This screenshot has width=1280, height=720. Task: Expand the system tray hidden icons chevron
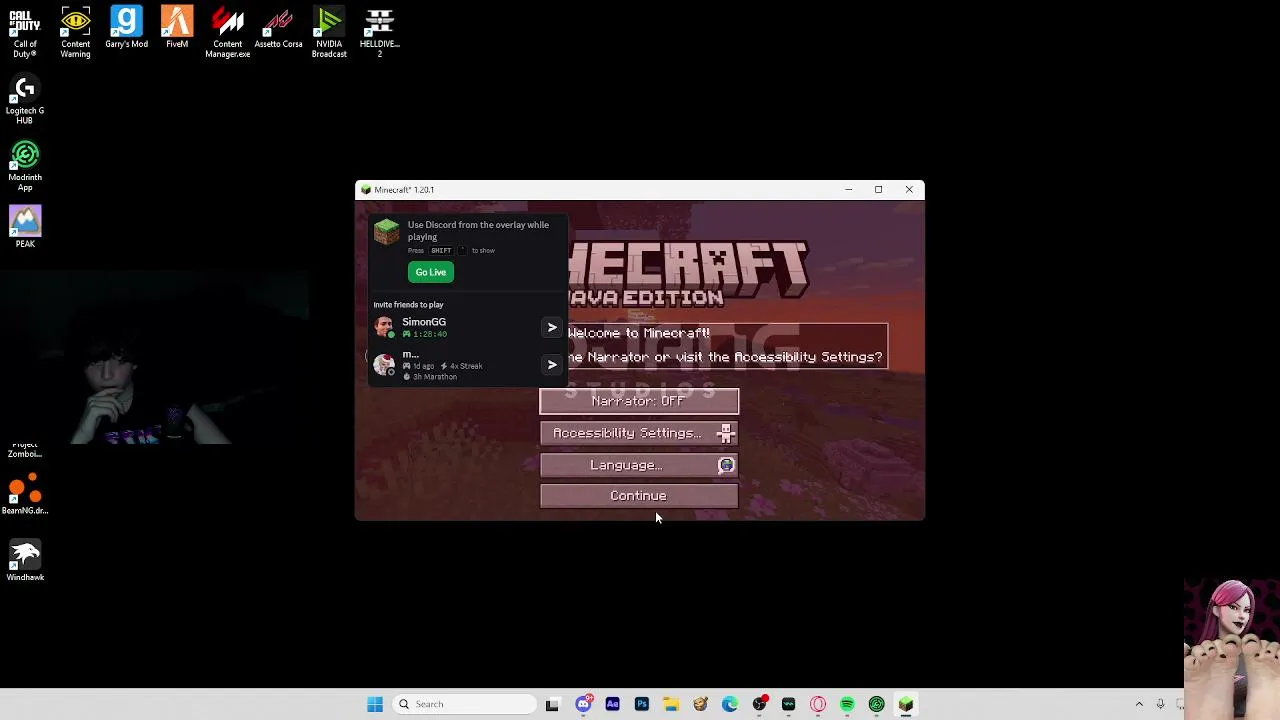[1139, 704]
